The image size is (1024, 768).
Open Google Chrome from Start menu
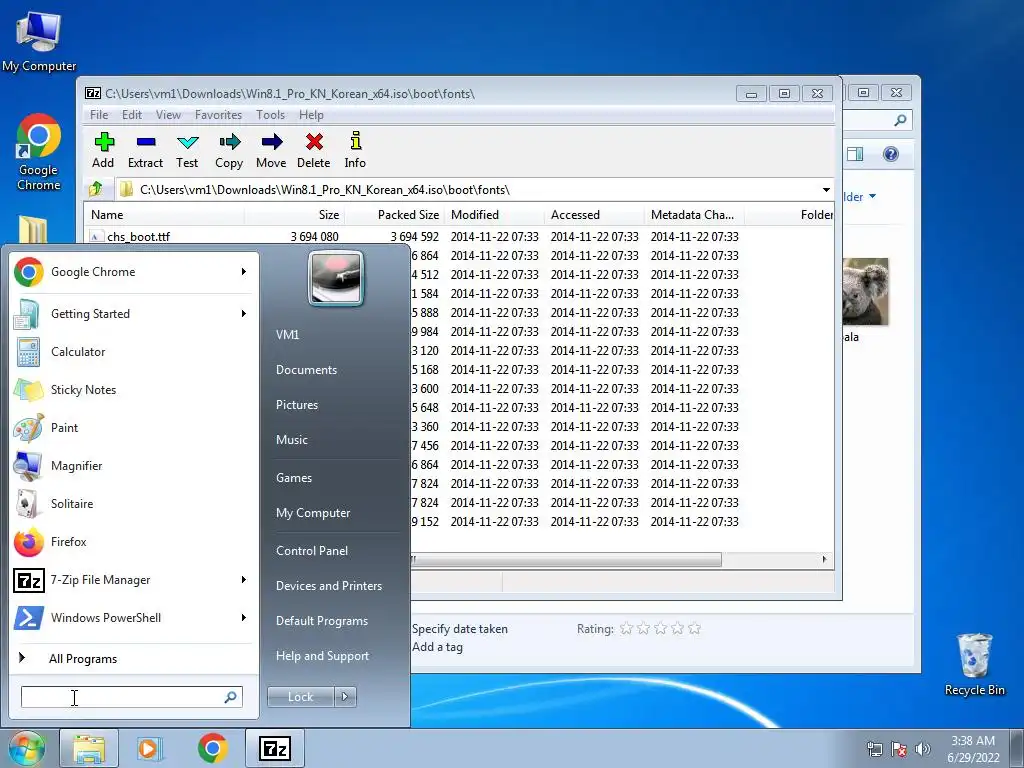[x=93, y=272]
